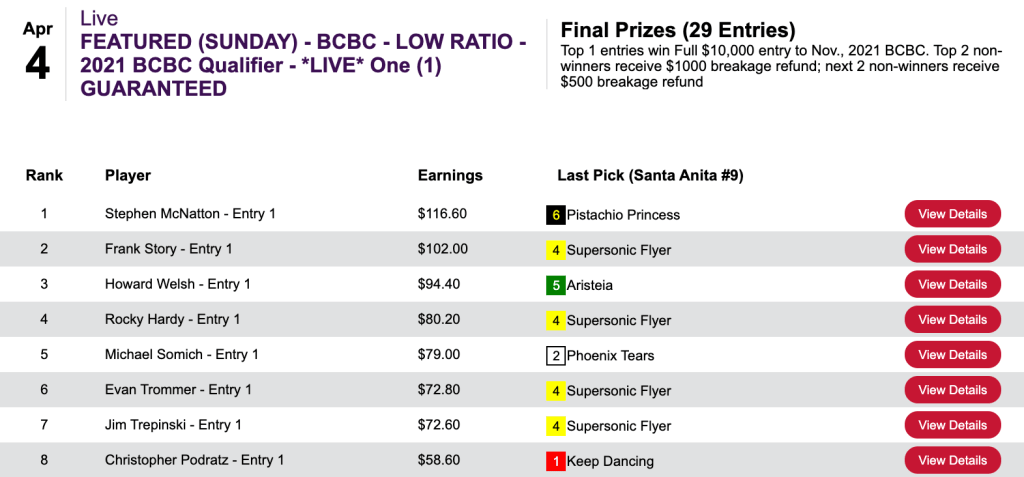View details for Stephen McNatton's entry
The height and width of the screenshot is (477, 1024).
pos(952,214)
